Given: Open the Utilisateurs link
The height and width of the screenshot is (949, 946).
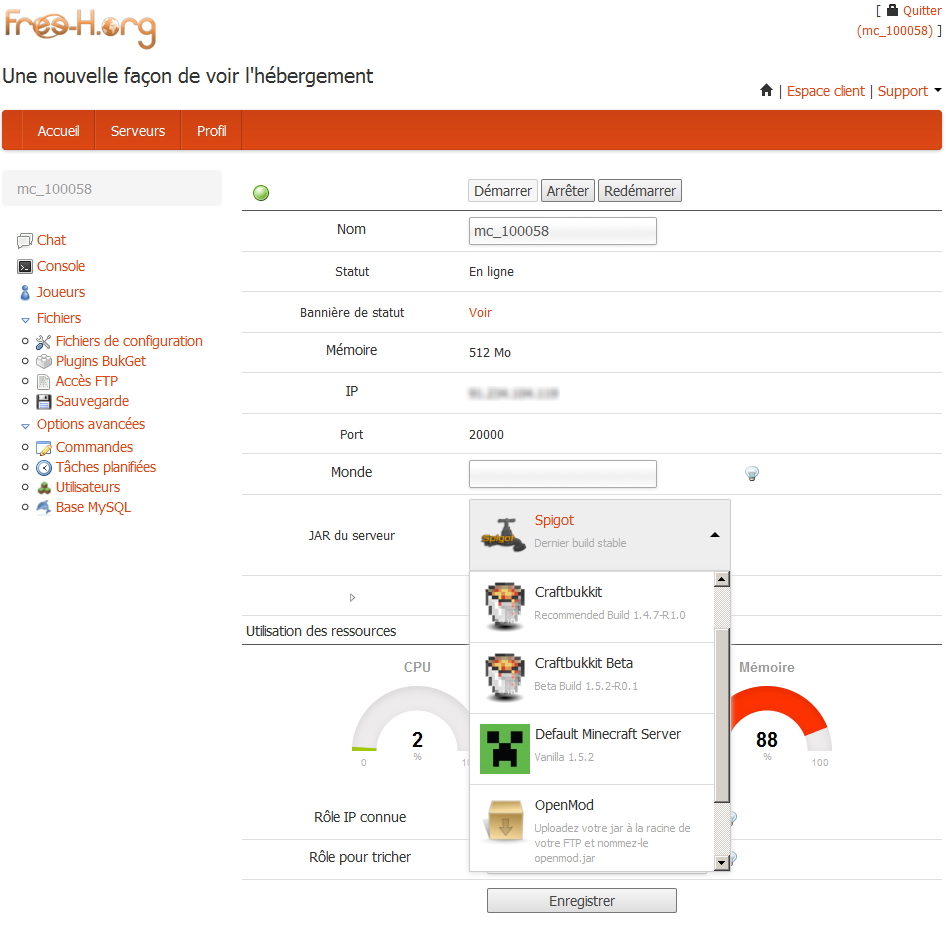Looking at the screenshot, I should click(x=88, y=487).
